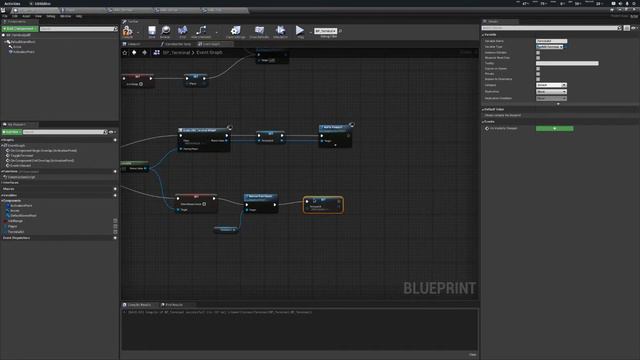Click view options eye icon in My Blueprint
This screenshot has height=360, width=640.
pos(111,132)
